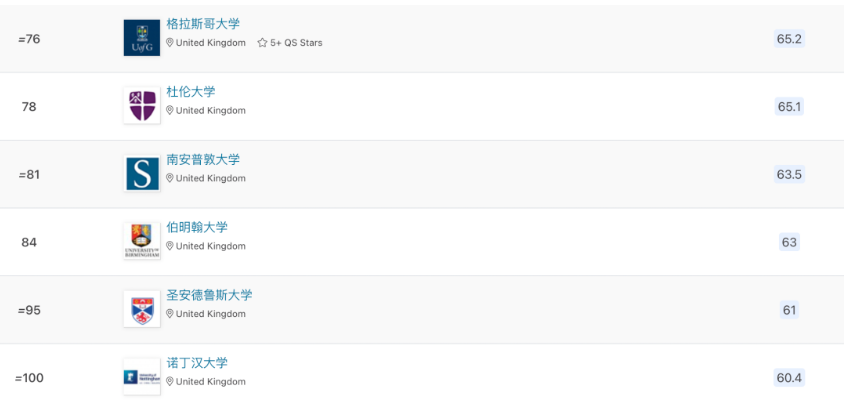
Task: Click the 5+ QS Stars label
Action: point(296,43)
